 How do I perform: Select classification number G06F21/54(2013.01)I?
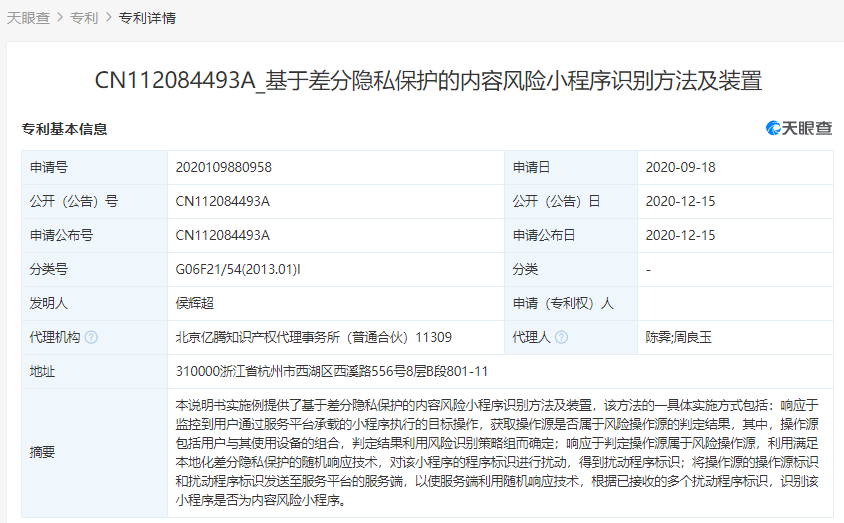(x=238, y=269)
